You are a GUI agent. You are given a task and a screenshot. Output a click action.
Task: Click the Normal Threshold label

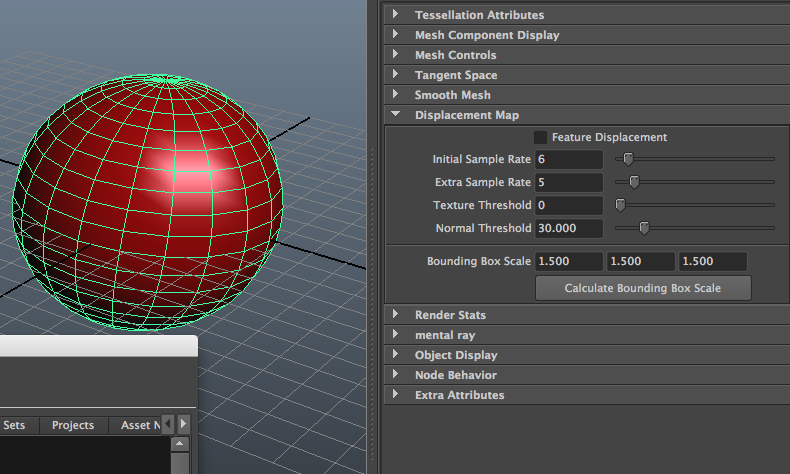483,228
